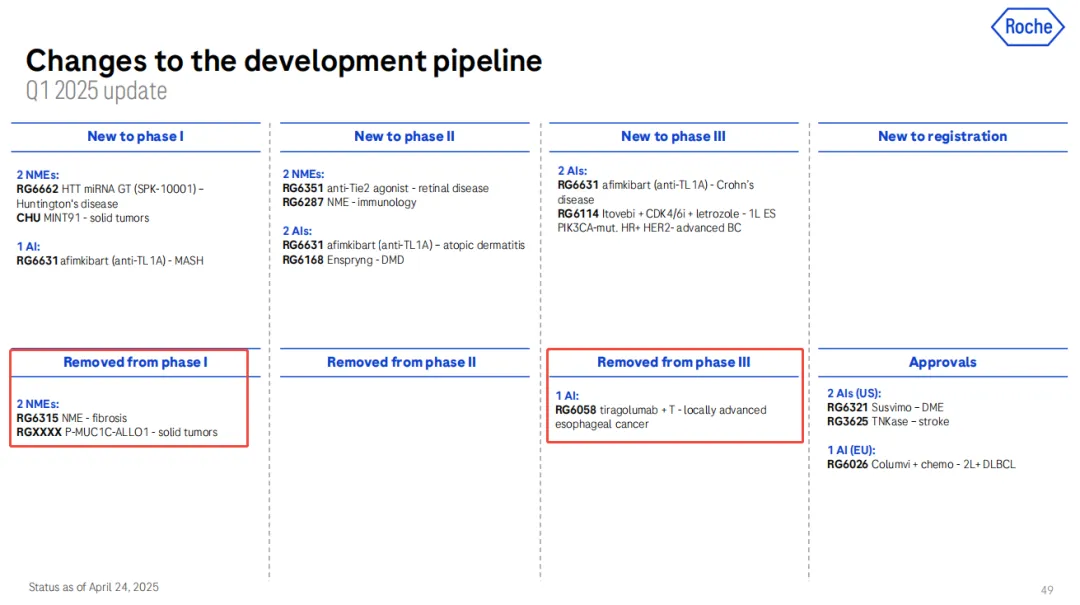Click the 'Approvals' header
1080x605 pixels.
(942, 362)
